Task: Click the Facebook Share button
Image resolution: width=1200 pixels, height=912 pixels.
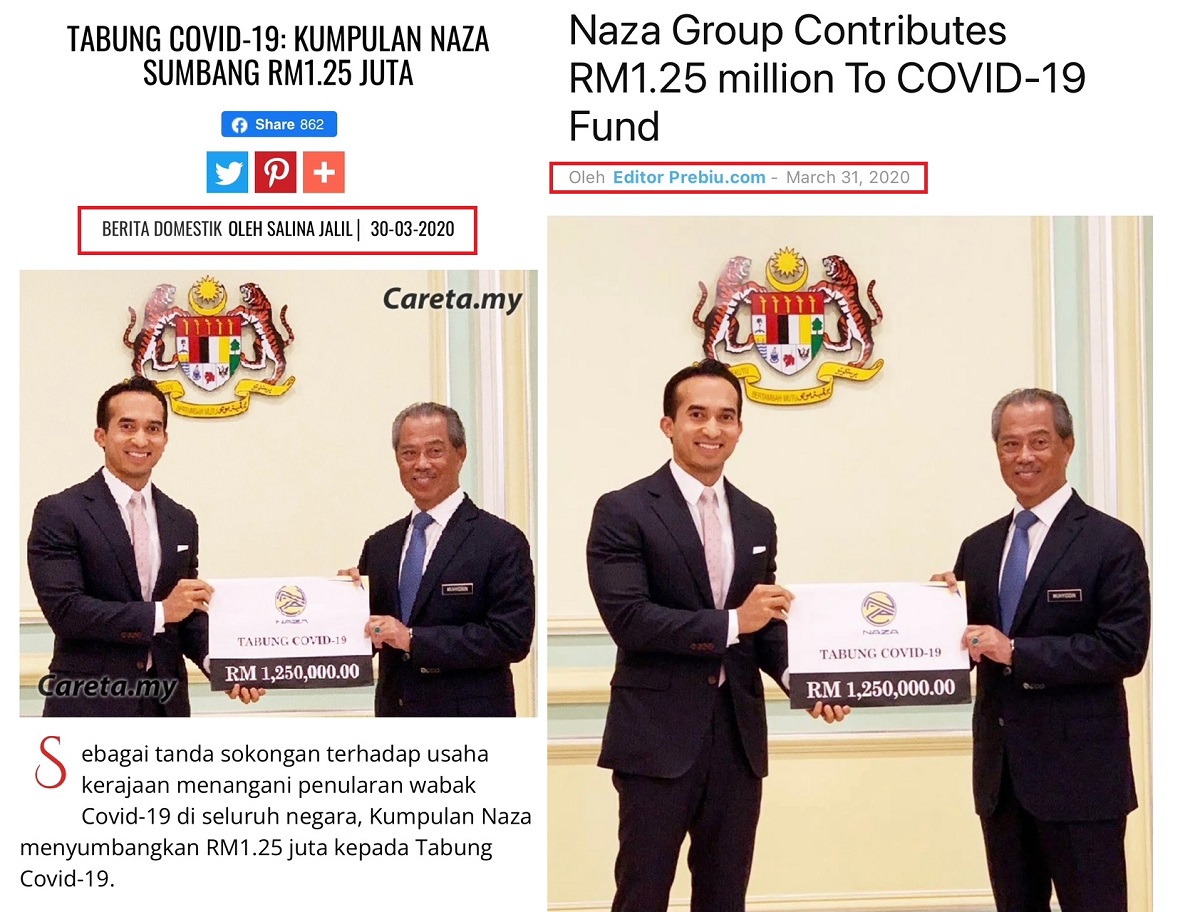Action: click(x=279, y=124)
